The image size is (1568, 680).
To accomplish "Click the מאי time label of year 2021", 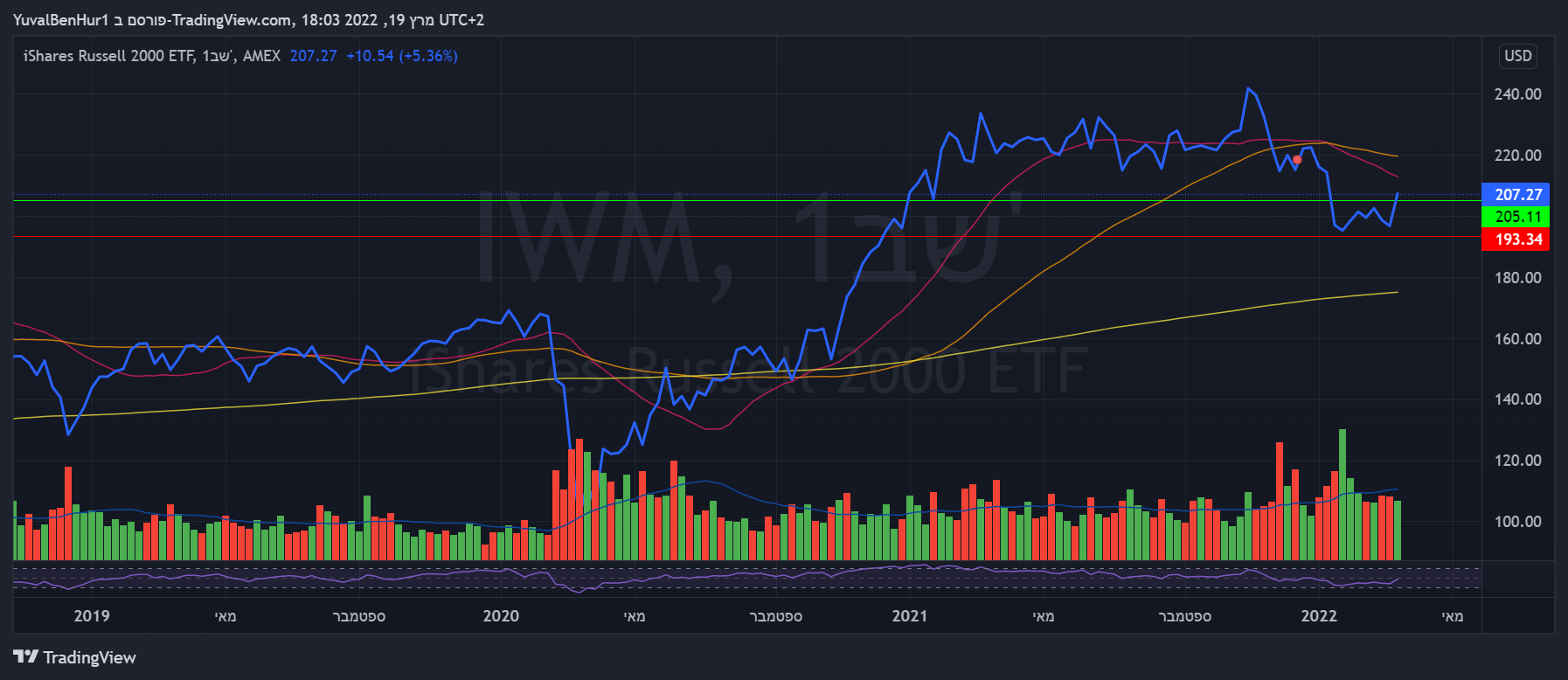I will pos(1044,616).
